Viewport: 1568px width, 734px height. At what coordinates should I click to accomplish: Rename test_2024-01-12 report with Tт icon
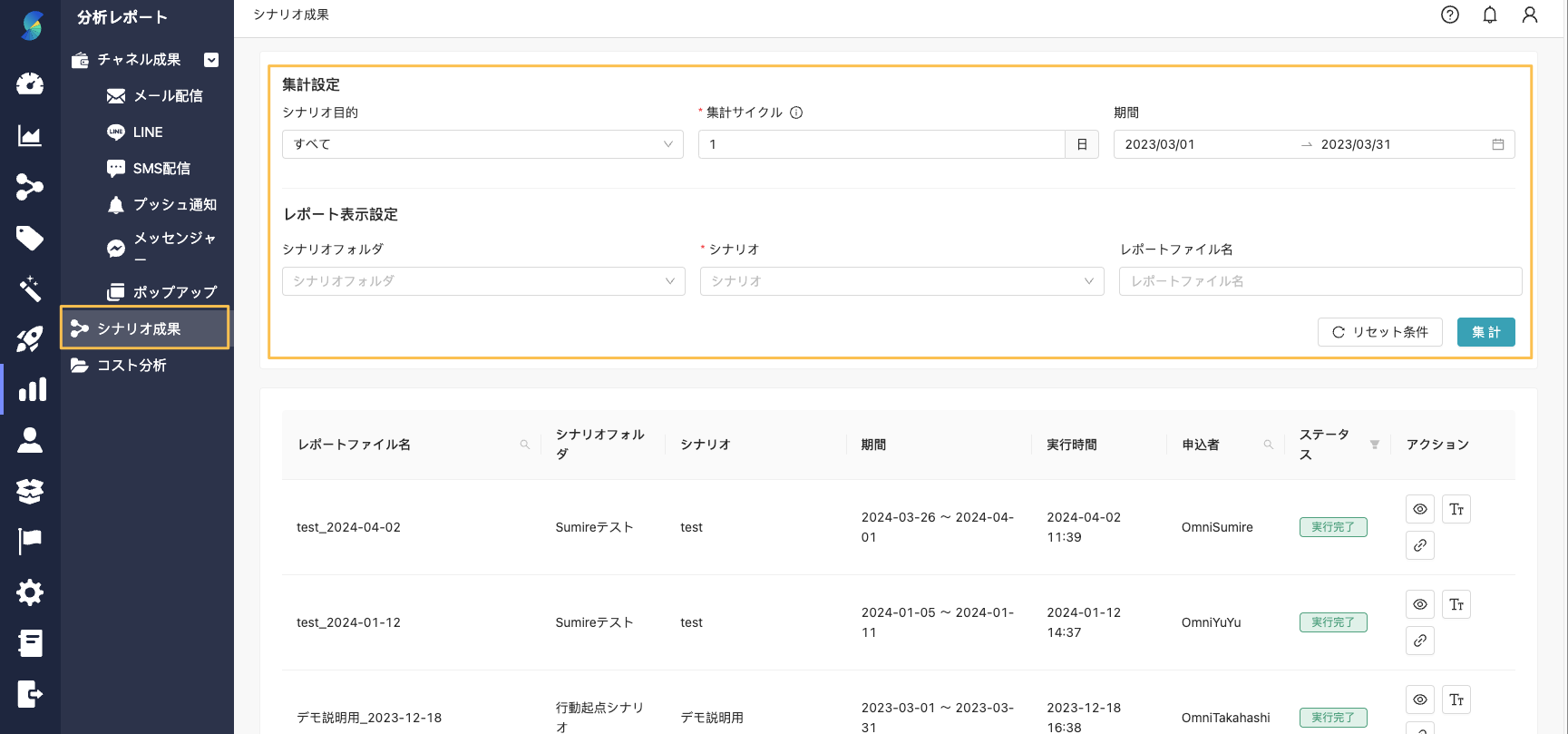[1456, 604]
